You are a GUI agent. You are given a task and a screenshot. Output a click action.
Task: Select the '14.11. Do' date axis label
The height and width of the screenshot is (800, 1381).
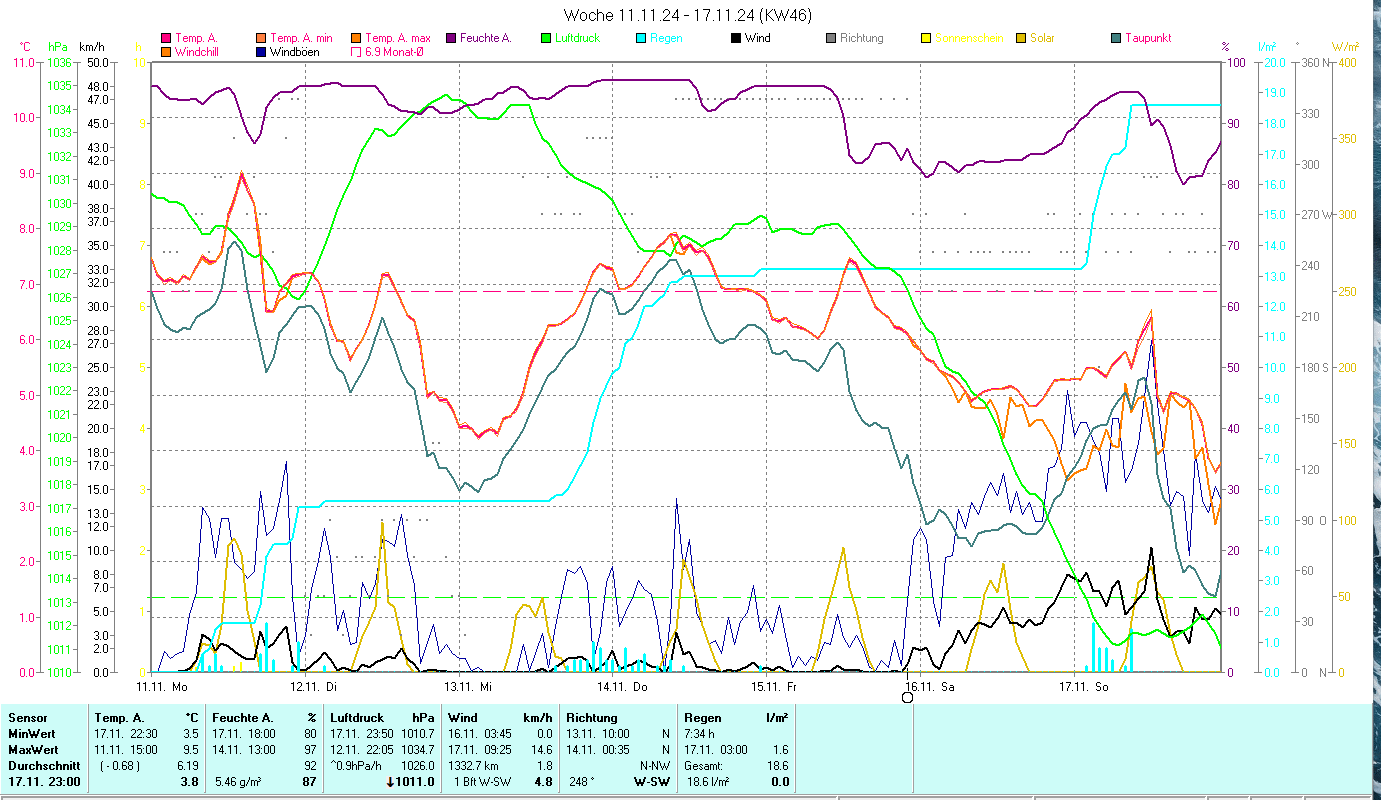[622, 687]
